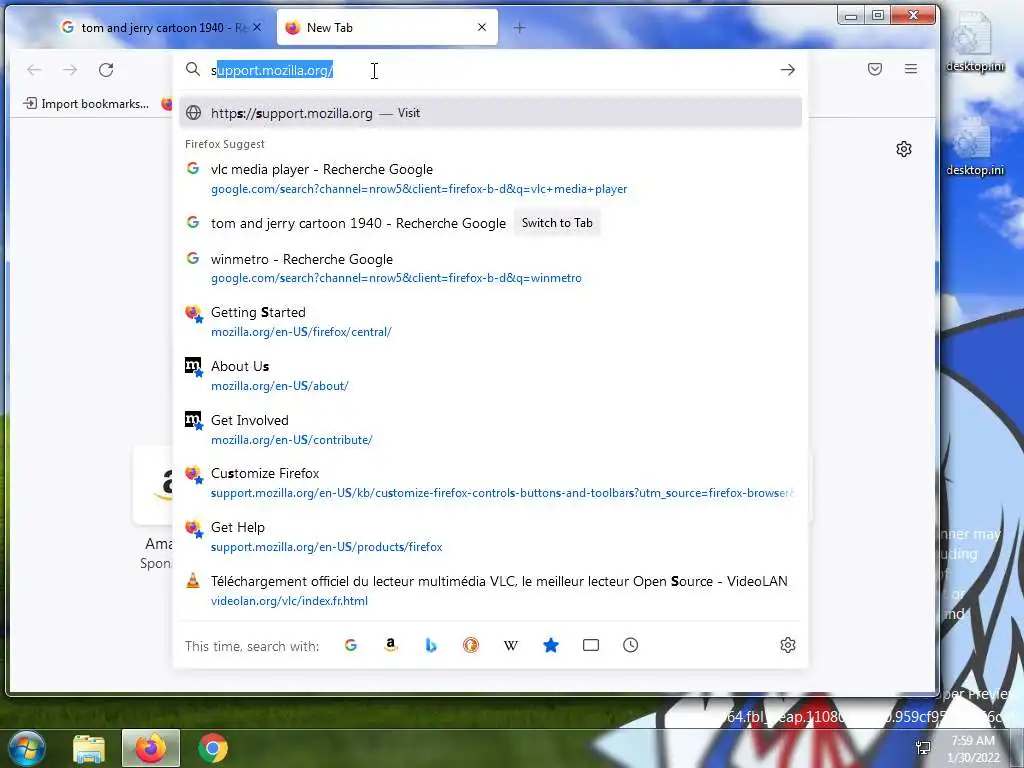The image size is (1024, 768).
Task: Open Windows Explorer from the taskbar
Action: 89,748
